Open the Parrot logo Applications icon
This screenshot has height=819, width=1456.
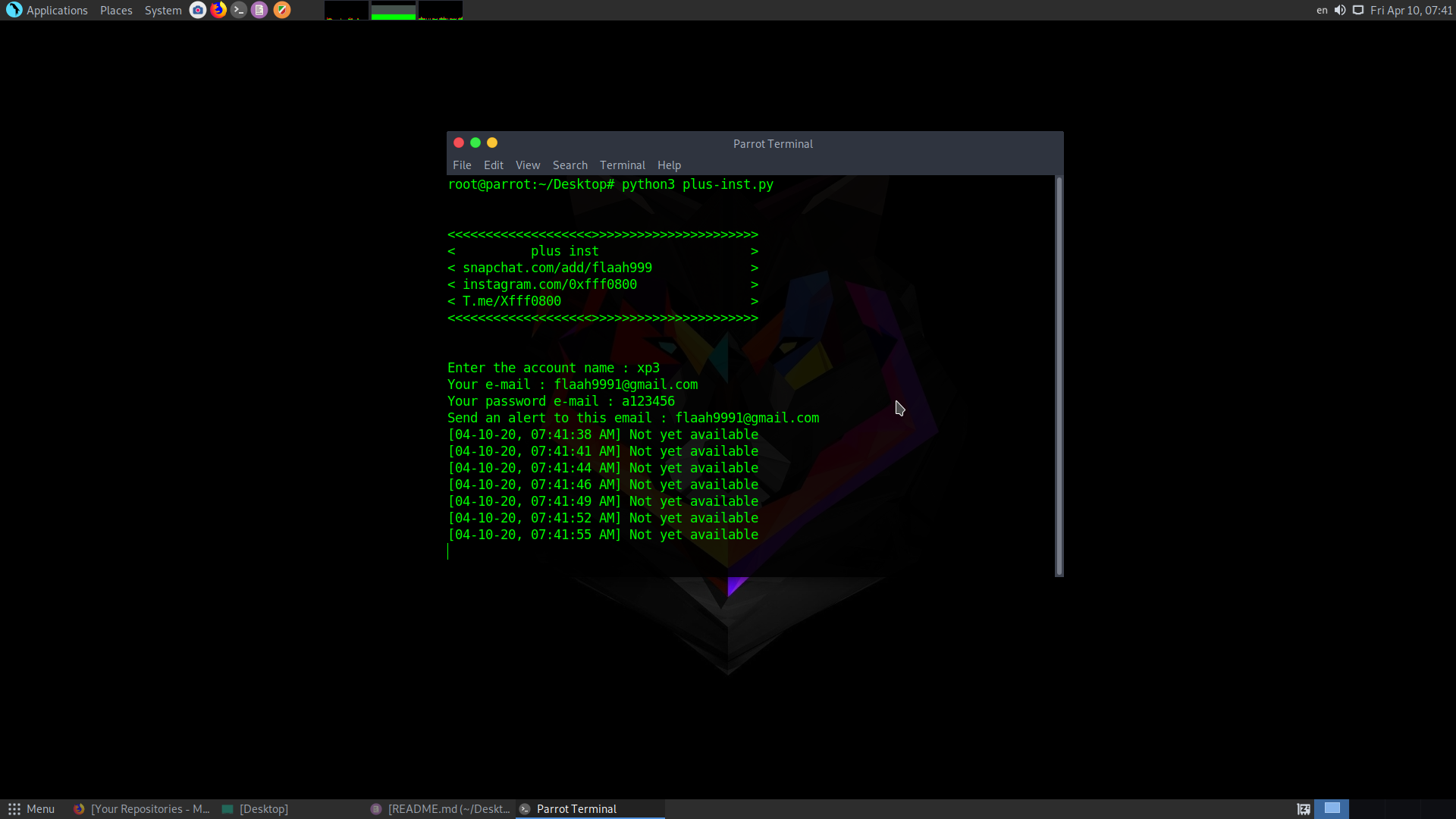(x=14, y=10)
